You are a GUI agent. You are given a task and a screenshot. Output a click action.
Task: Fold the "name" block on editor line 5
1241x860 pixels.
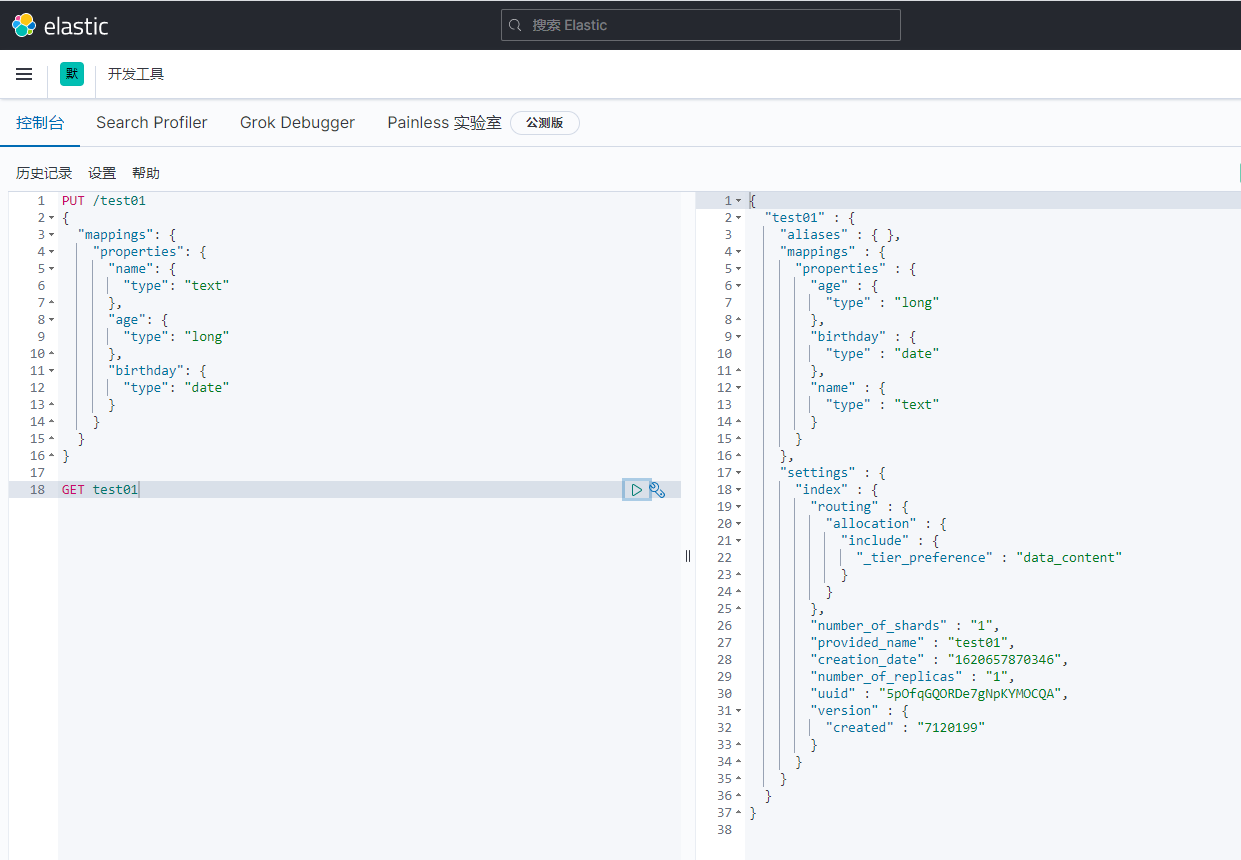(51, 269)
